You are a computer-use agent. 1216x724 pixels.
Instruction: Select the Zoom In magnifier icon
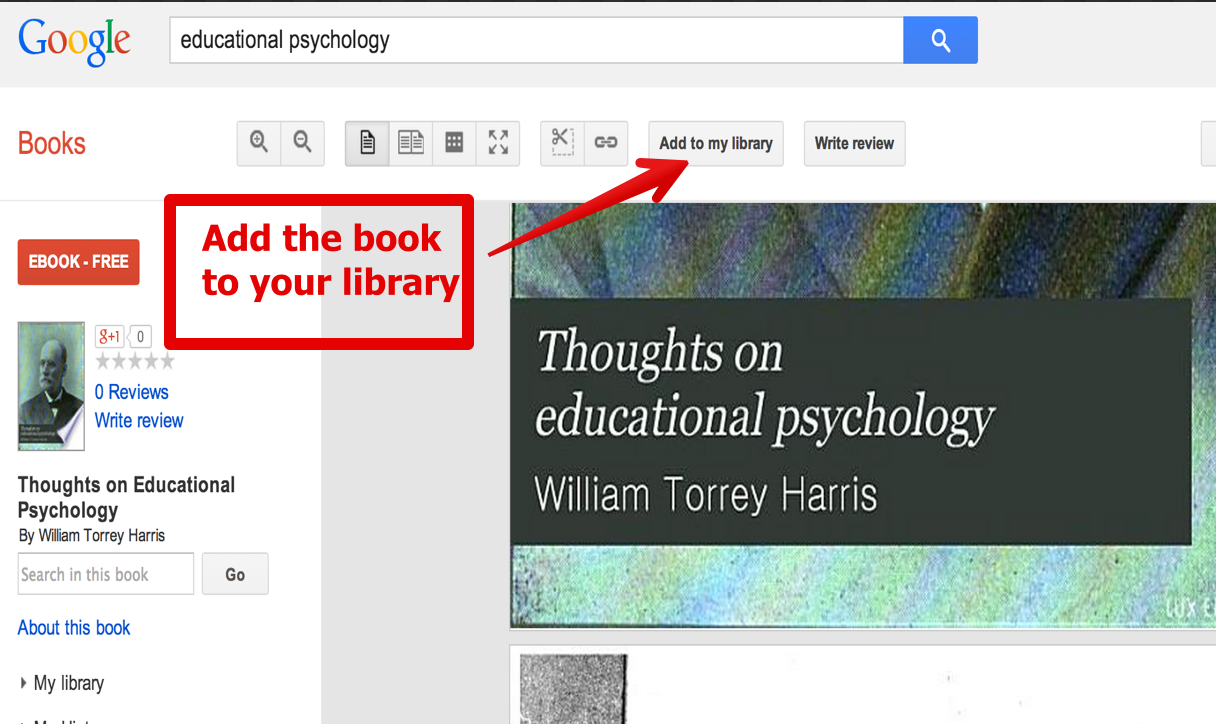[x=258, y=143]
